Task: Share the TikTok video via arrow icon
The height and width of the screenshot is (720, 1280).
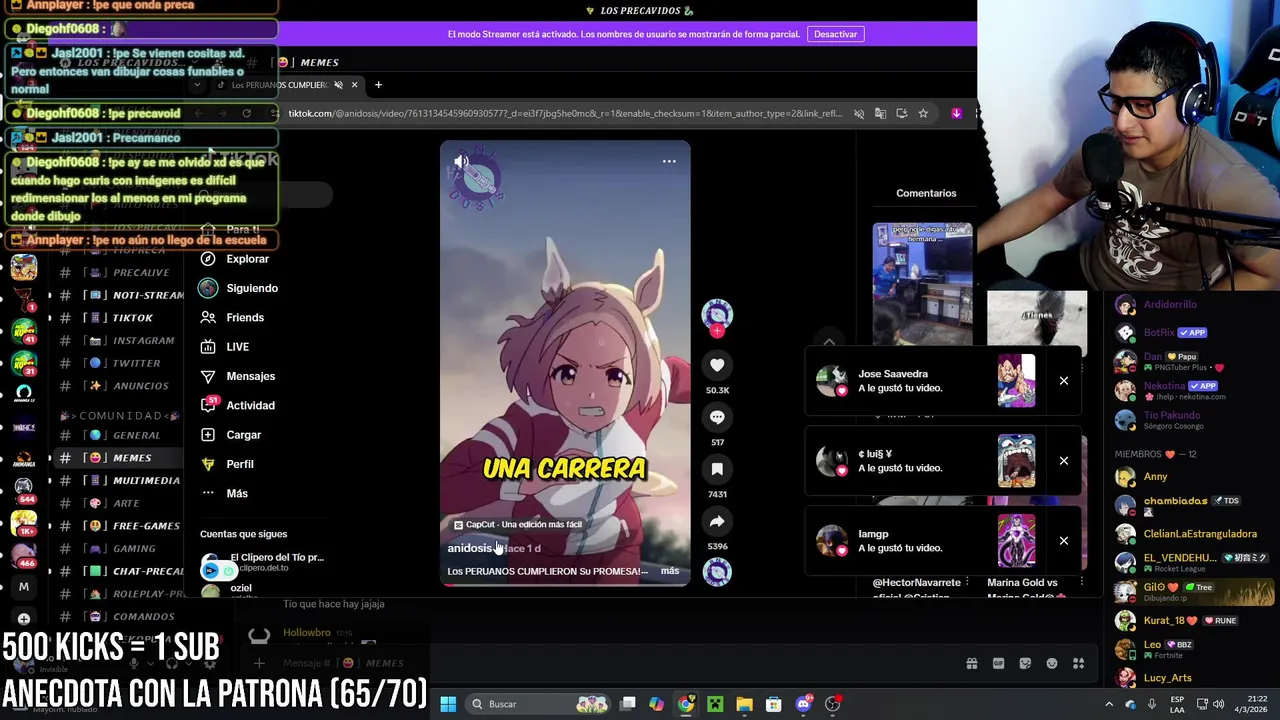Action: coord(717,521)
